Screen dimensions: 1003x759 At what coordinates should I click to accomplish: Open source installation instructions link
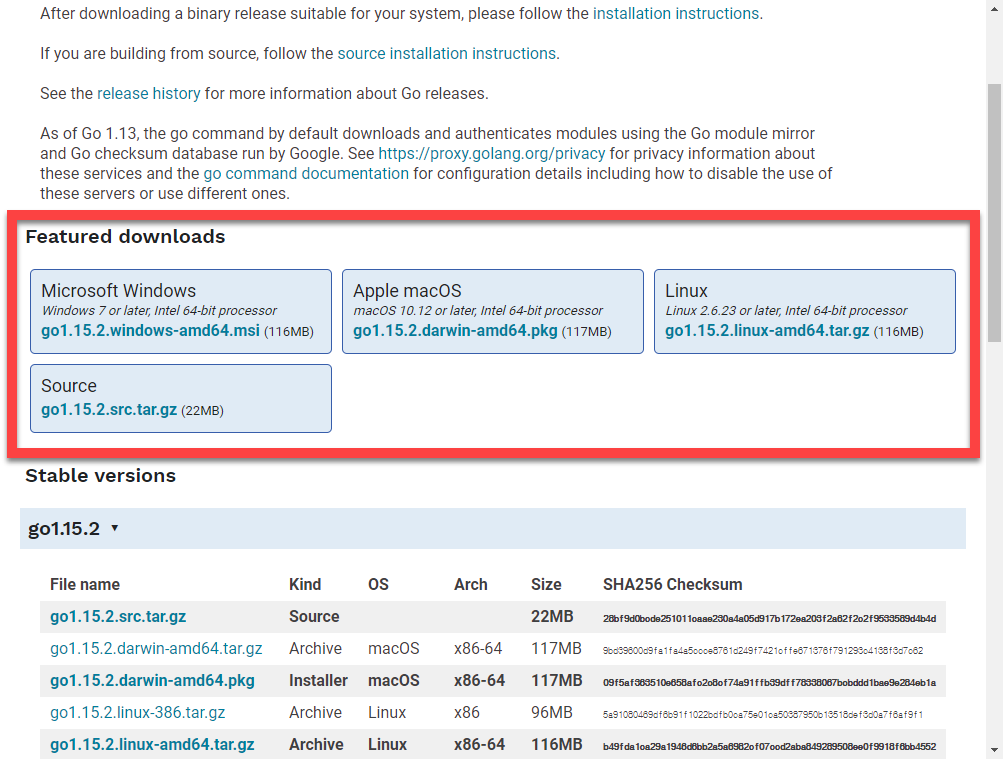click(x=446, y=54)
